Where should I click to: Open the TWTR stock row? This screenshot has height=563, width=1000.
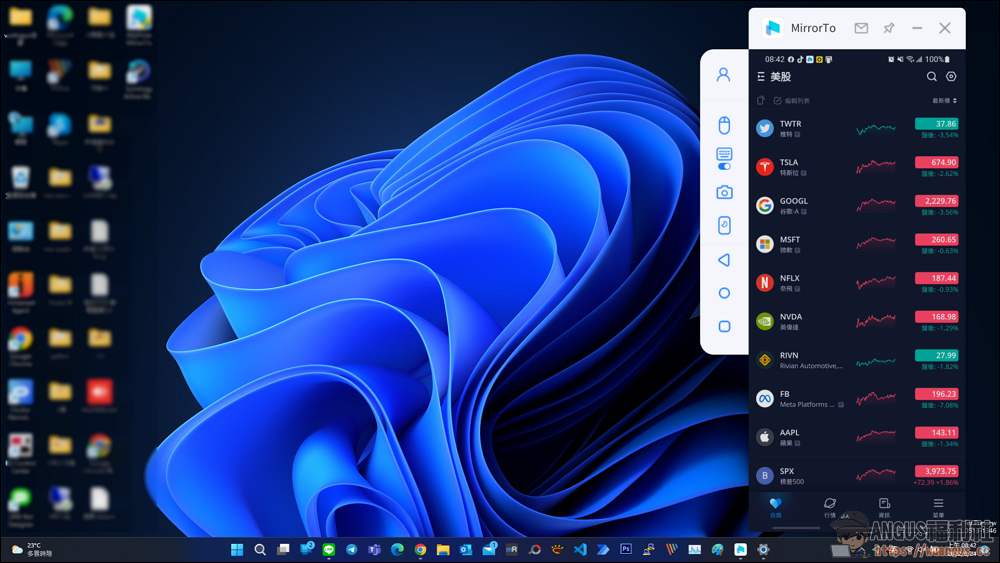click(857, 128)
